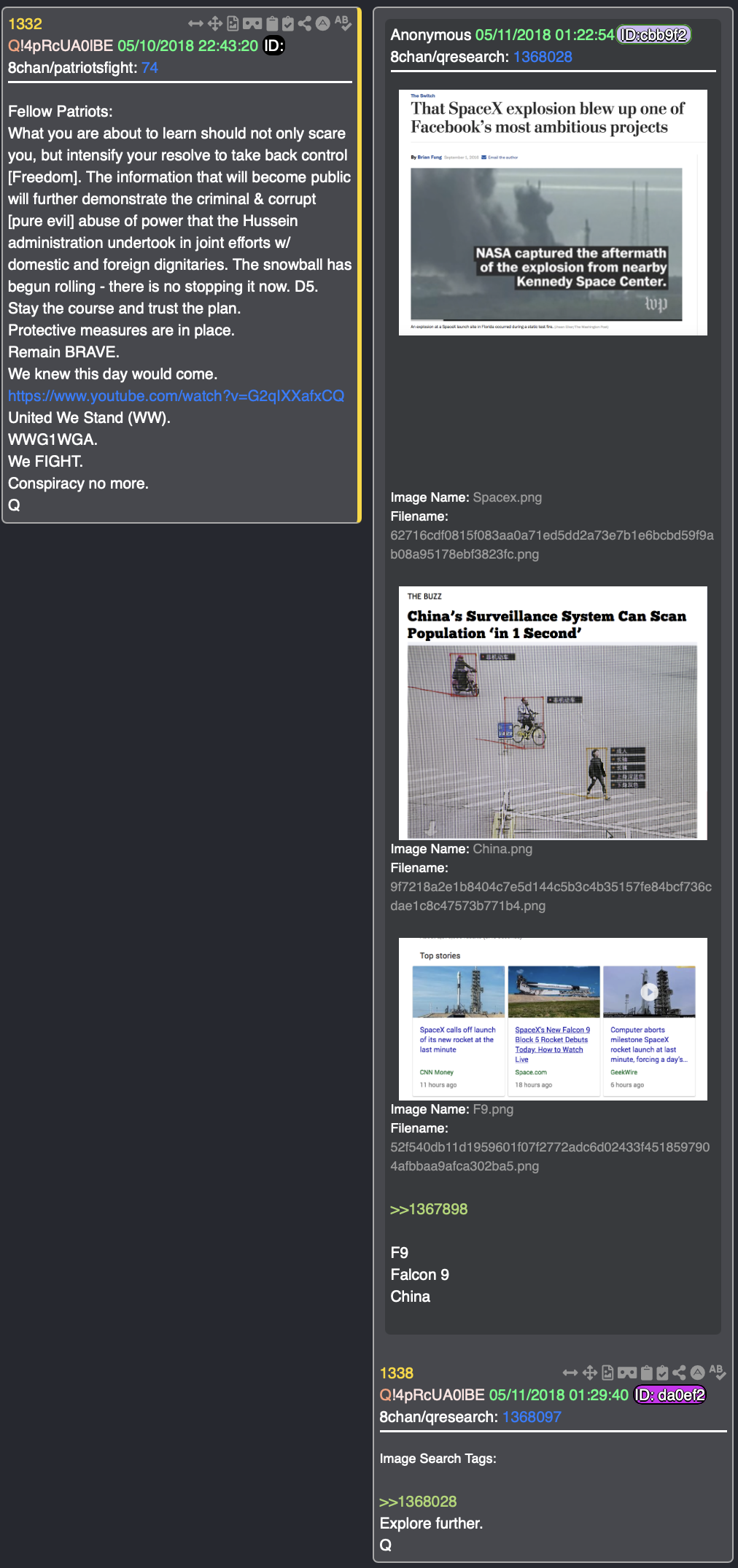Click the share icon on post 1332
Screen dimensions: 738x1568
305,24
